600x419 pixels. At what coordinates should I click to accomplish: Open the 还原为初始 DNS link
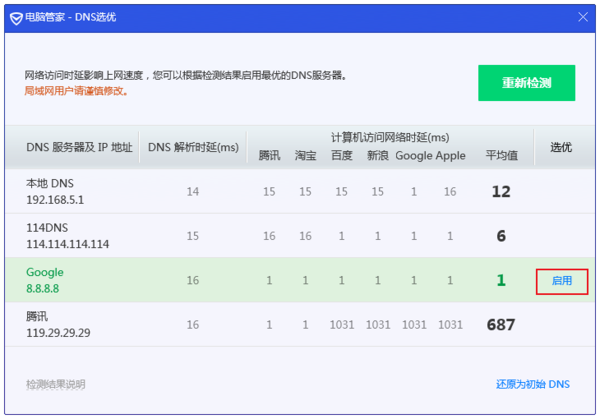point(532,384)
